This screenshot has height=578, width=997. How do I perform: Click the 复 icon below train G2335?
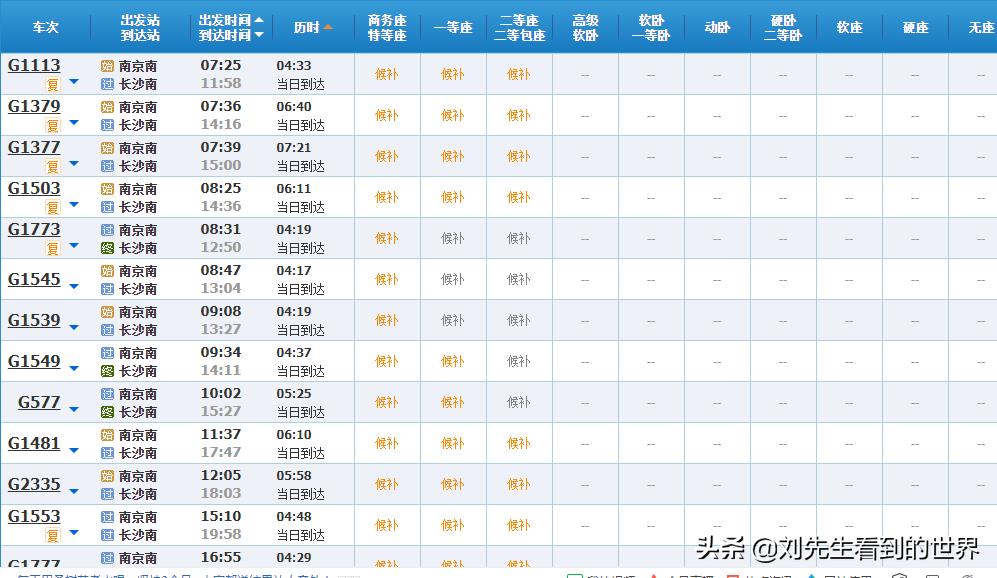(x=52, y=494)
